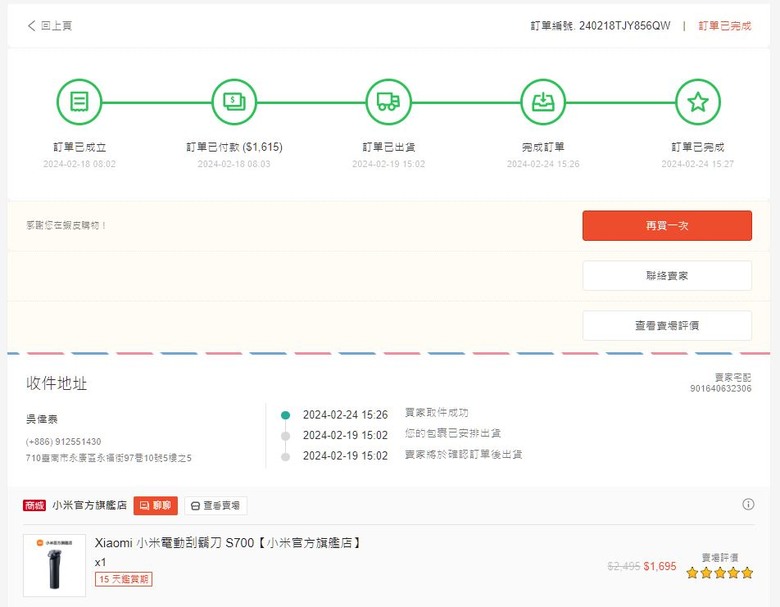Image resolution: width=780 pixels, height=607 pixels.
Task: Click the green 買家取件成功 tracking dot
Action: 286,415
